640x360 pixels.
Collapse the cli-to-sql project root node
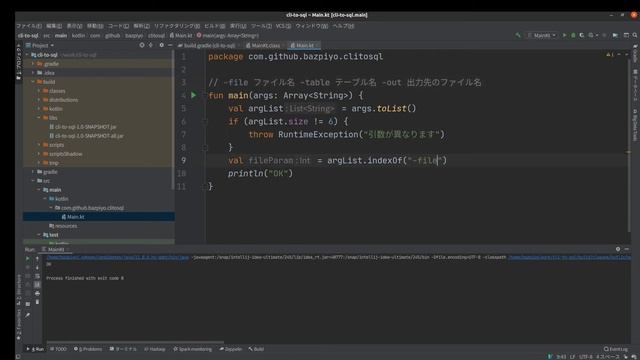(28, 55)
